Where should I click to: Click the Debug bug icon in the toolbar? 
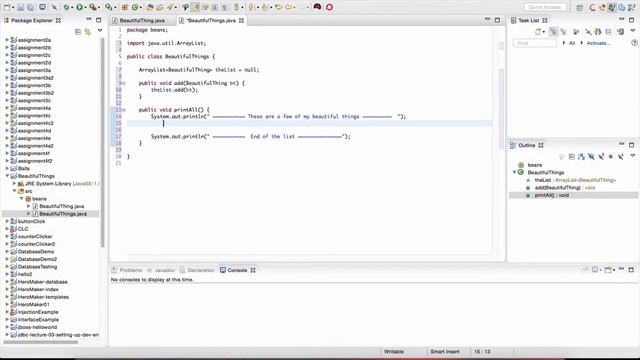coord(66,7)
